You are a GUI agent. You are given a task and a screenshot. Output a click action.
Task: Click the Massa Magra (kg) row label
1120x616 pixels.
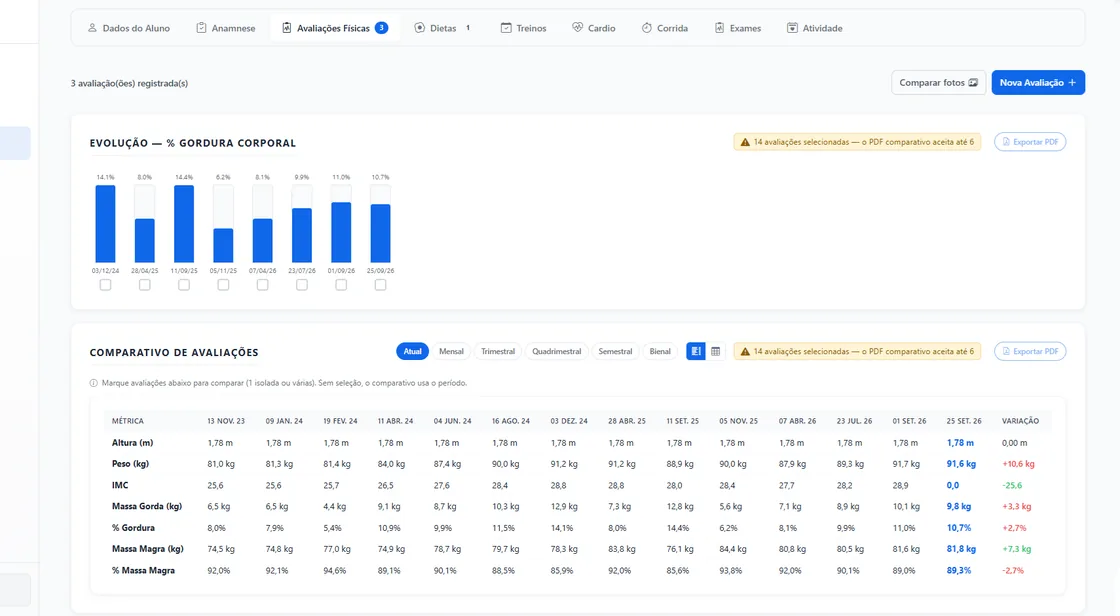click(147, 549)
